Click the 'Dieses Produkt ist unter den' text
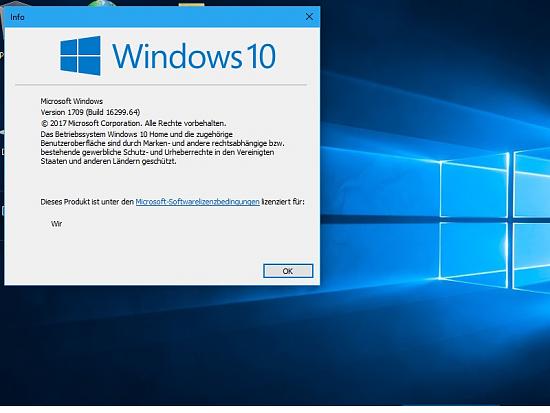 pos(87,202)
